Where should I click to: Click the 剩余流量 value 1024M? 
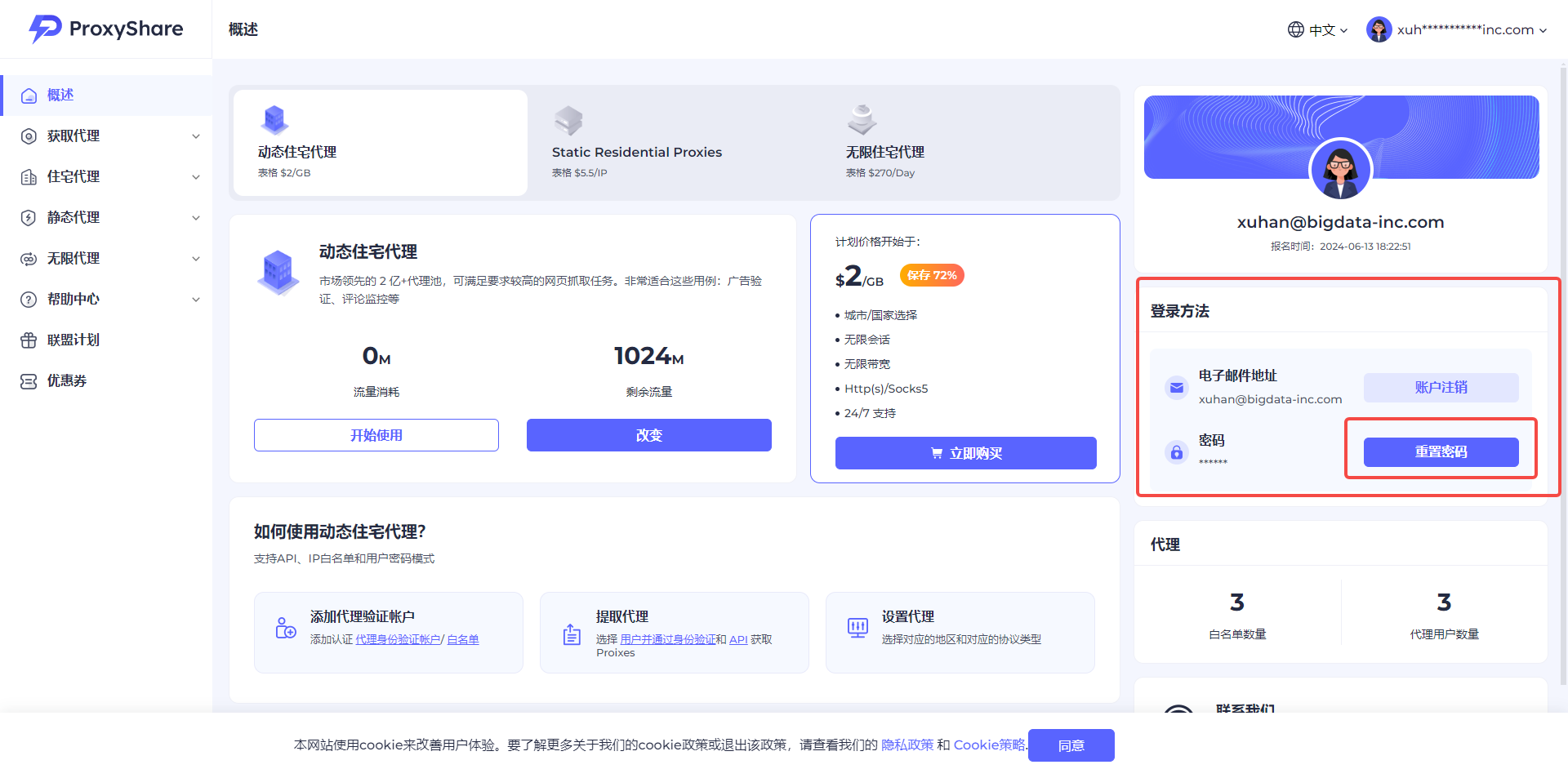coord(649,356)
